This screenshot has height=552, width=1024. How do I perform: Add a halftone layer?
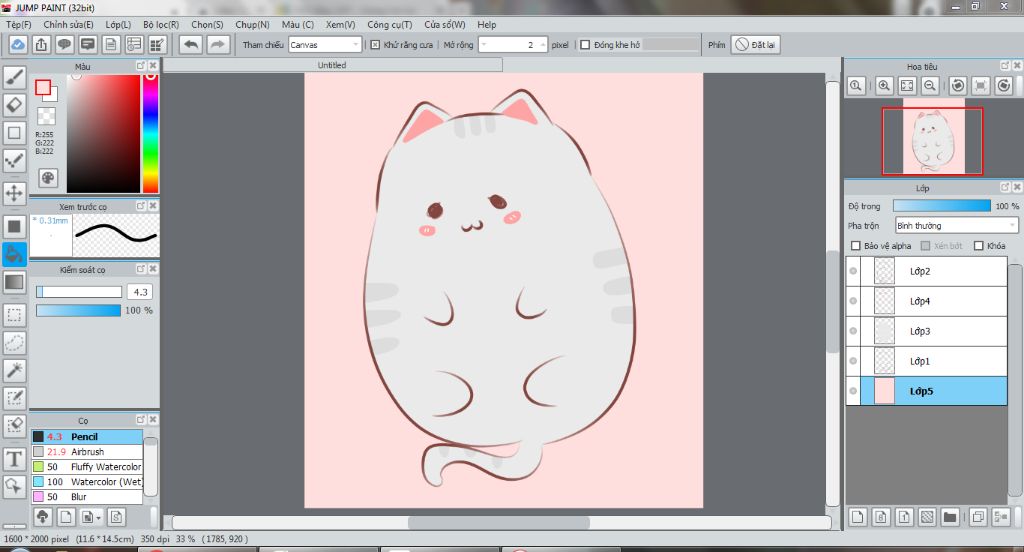coord(927,517)
